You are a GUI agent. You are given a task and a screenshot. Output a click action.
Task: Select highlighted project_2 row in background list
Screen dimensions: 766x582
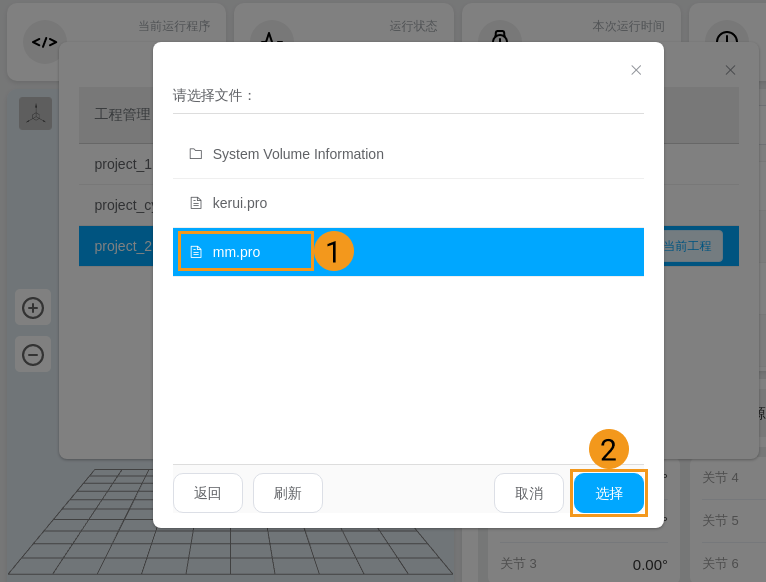[116, 246]
